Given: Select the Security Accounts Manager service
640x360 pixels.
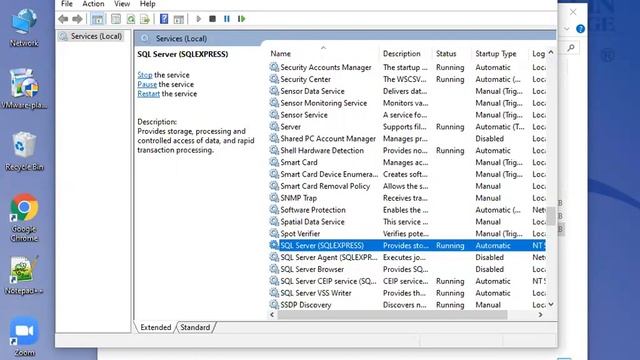Looking at the screenshot, I should point(407,67).
